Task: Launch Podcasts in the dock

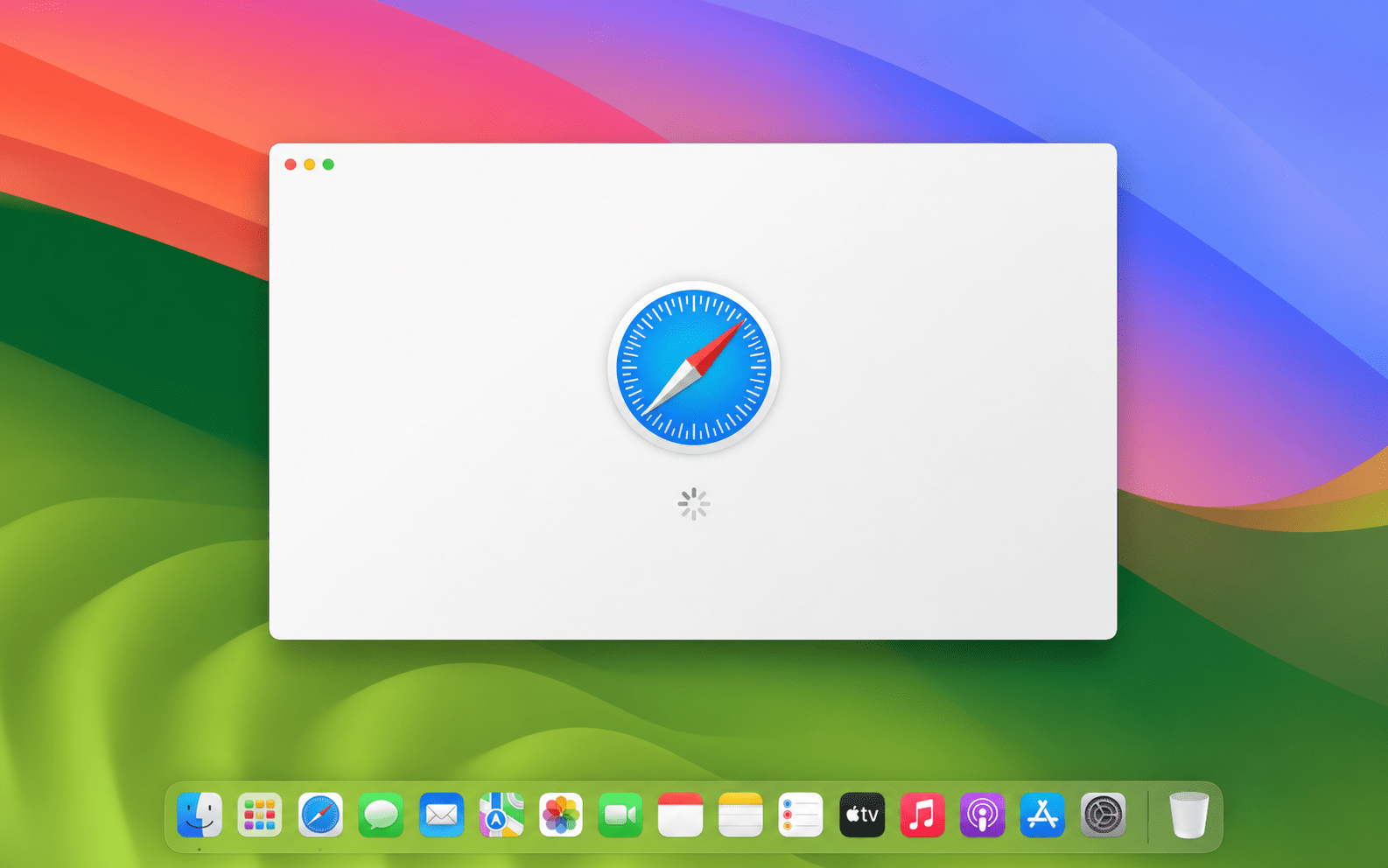Action: click(x=982, y=815)
